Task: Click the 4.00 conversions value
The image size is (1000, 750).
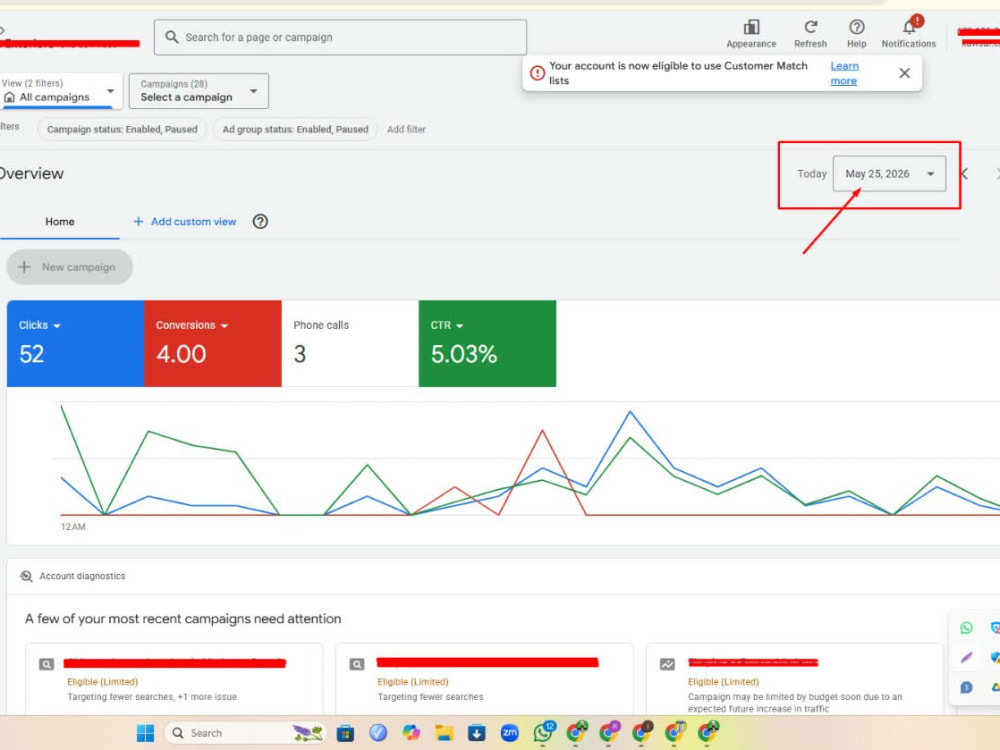Action: pos(181,354)
